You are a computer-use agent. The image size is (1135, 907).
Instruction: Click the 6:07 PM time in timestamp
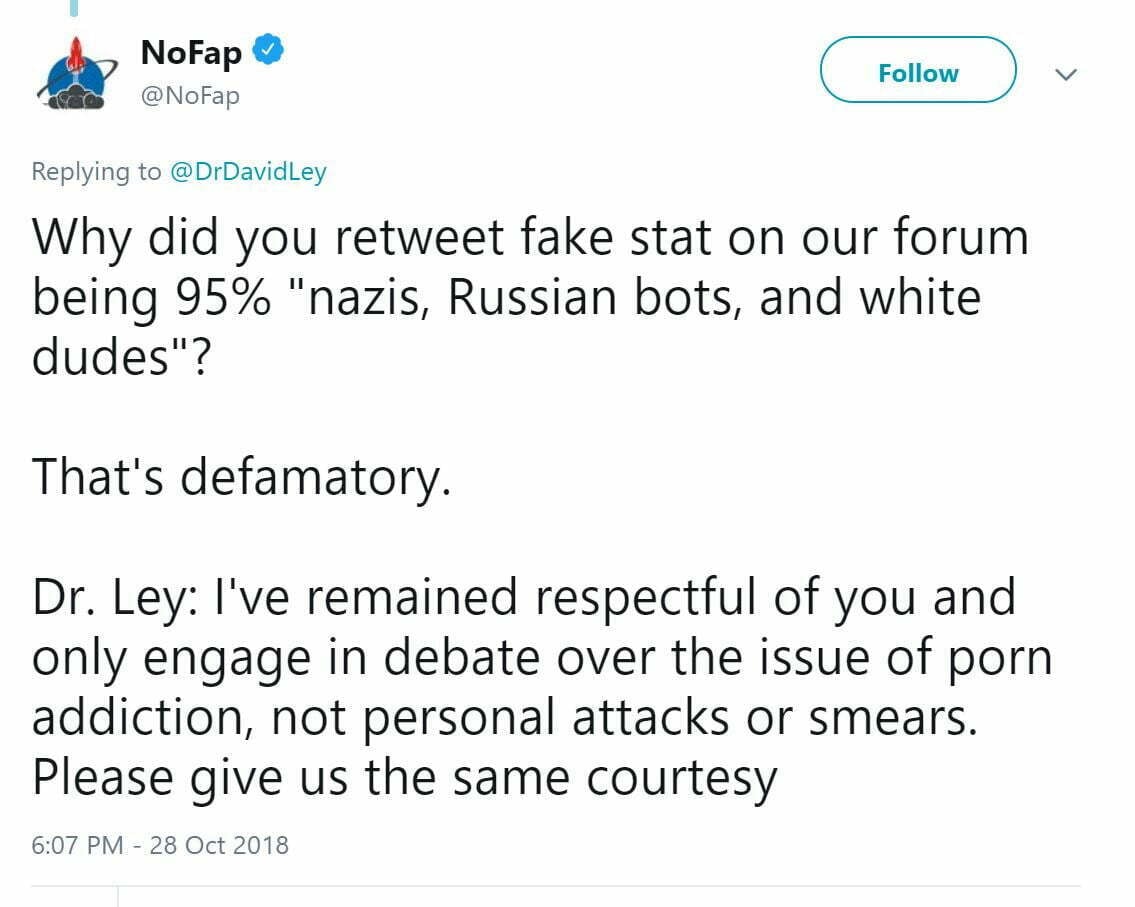pos(77,845)
